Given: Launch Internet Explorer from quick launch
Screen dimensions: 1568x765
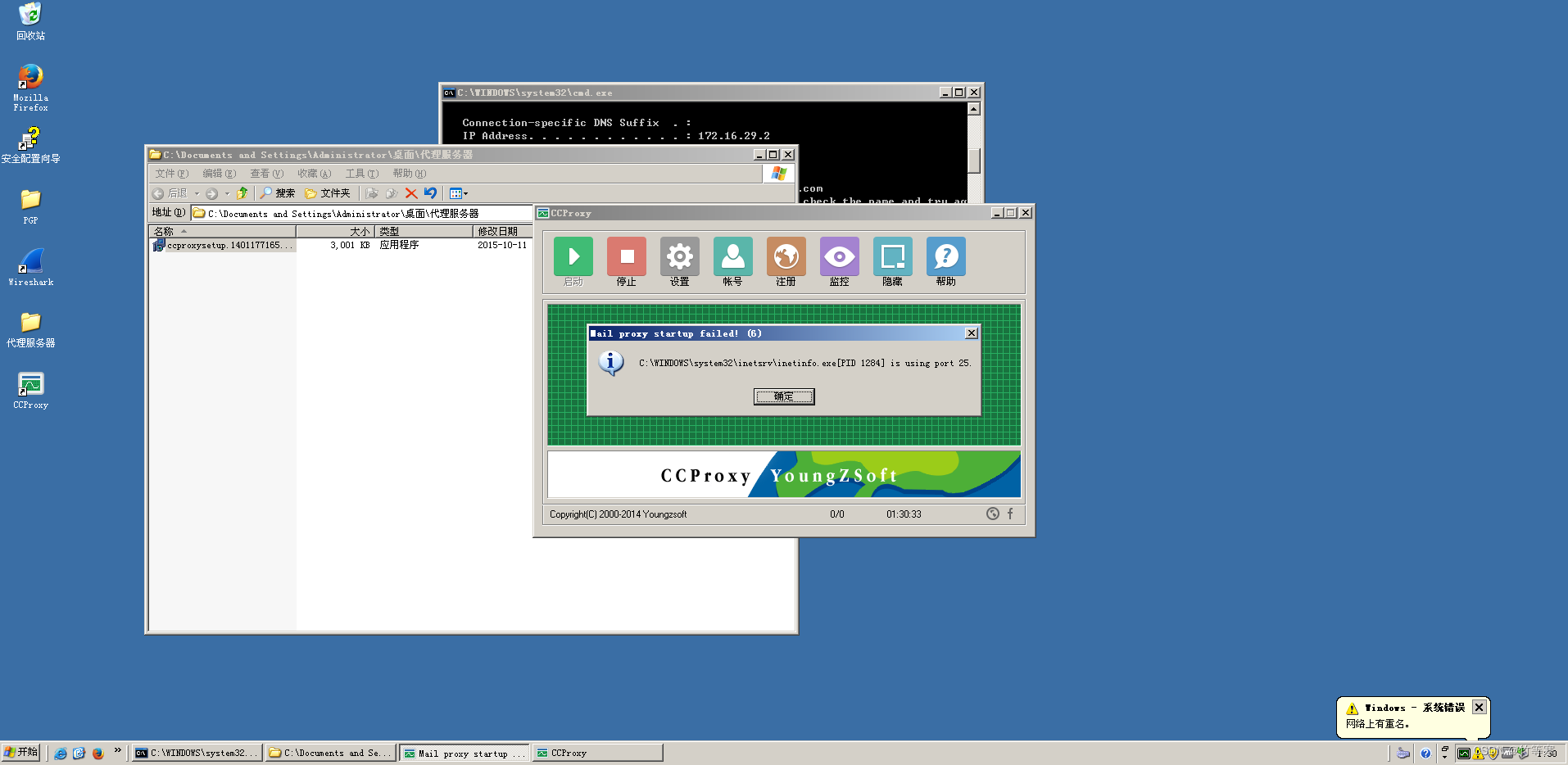Looking at the screenshot, I should point(61,754).
